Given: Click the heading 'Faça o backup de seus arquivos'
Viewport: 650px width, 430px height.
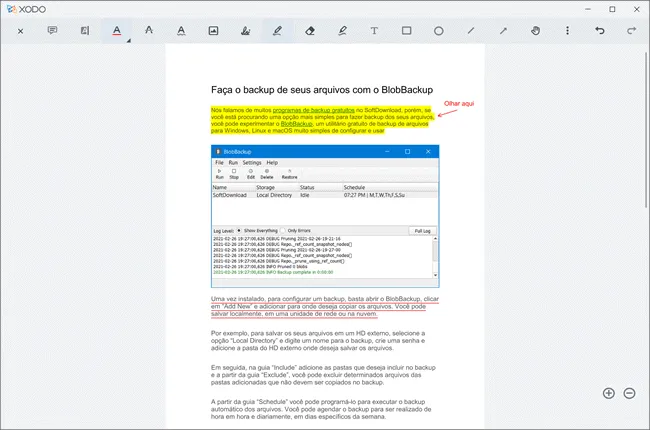Looking at the screenshot, I should coord(322,90).
